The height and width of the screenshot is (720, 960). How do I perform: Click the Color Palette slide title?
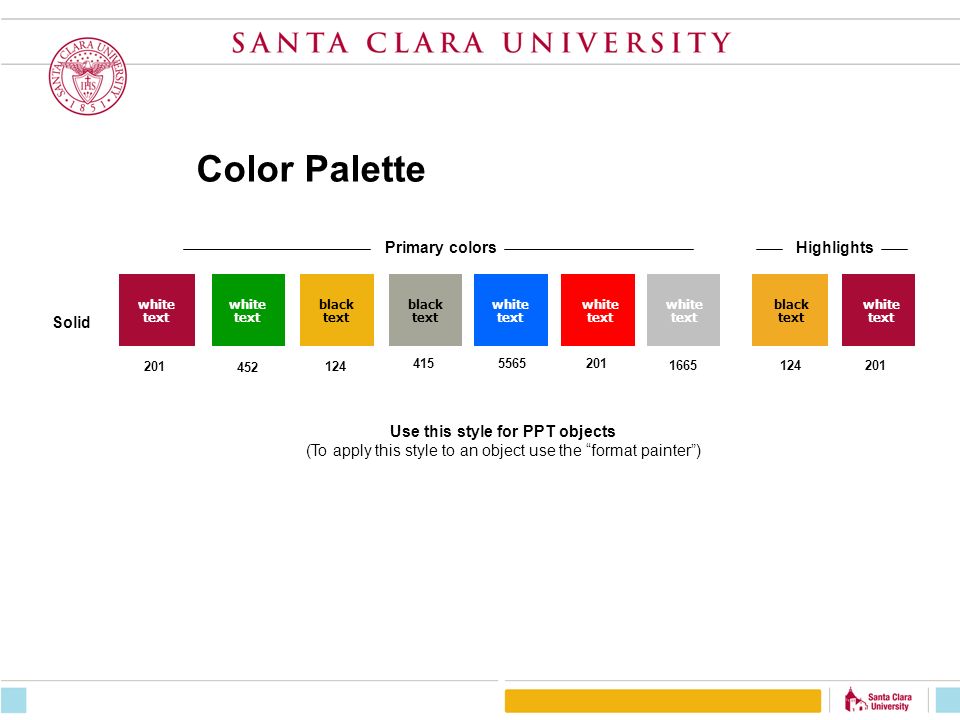pos(310,170)
